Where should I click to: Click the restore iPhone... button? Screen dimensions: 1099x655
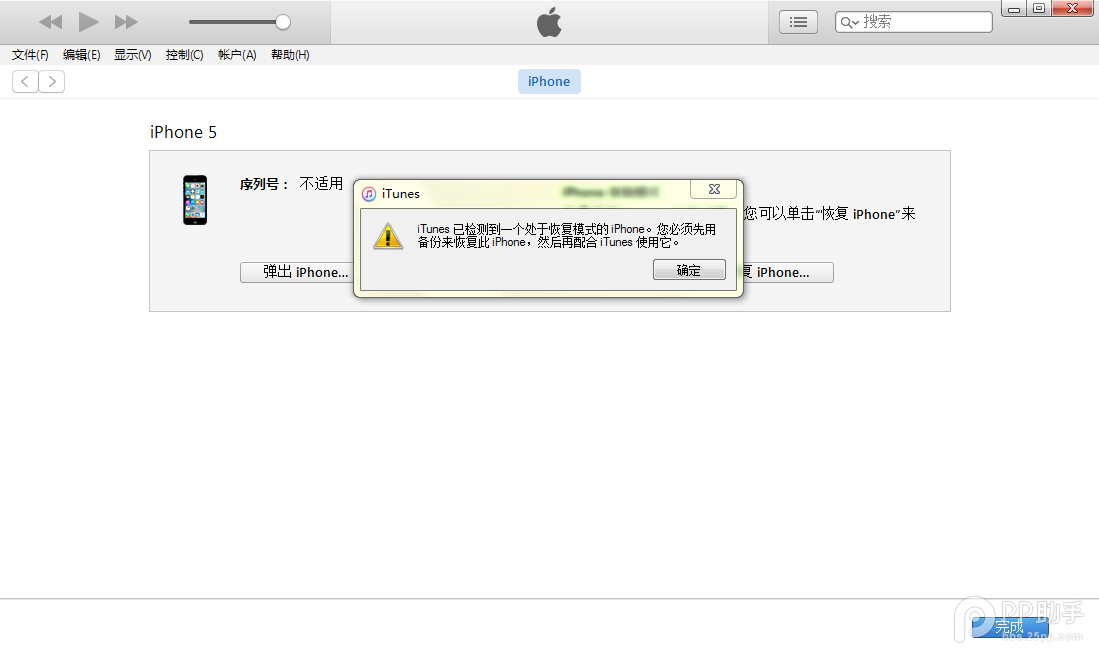[788, 273]
